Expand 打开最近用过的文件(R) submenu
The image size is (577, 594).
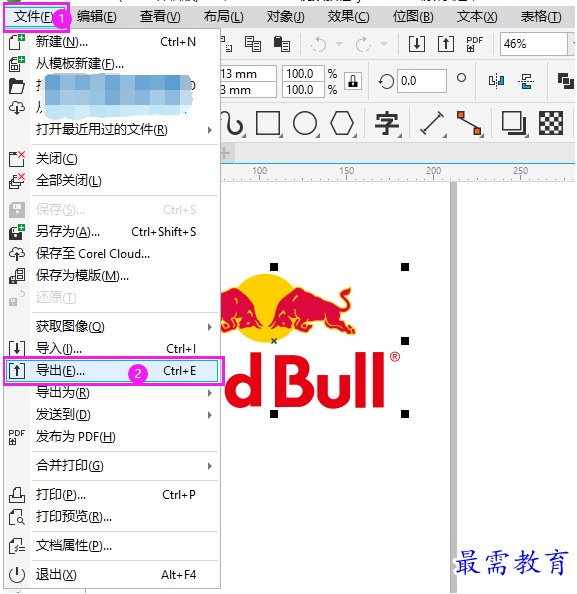point(112,130)
